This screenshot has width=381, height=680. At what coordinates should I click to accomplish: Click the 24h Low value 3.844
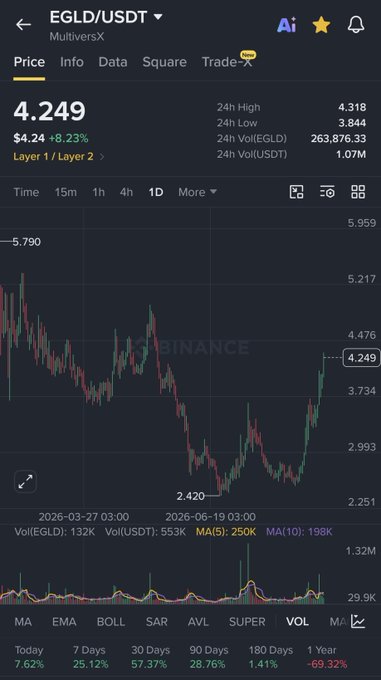[x=352, y=123]
